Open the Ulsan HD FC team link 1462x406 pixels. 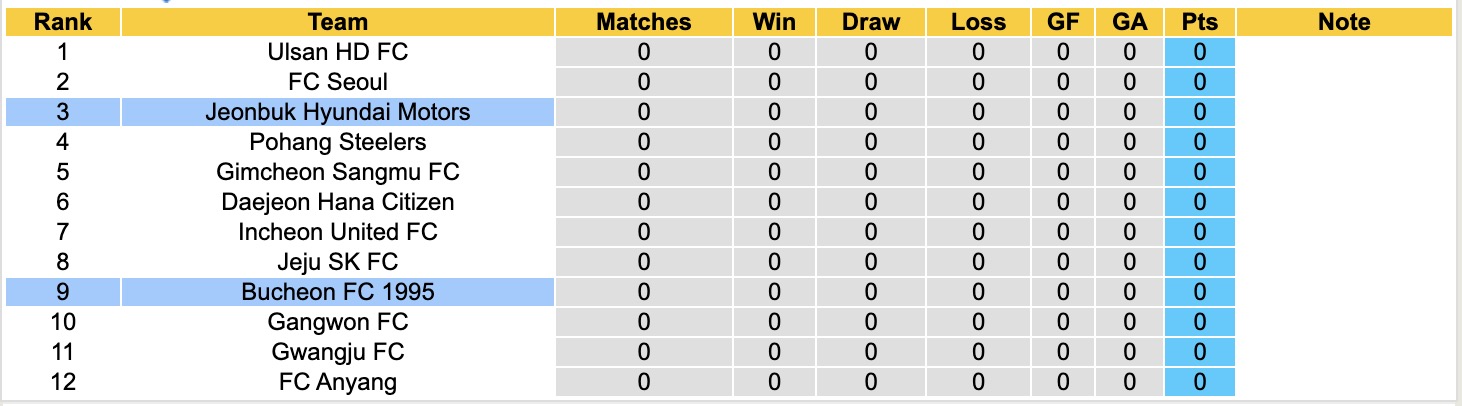(338, 52)
